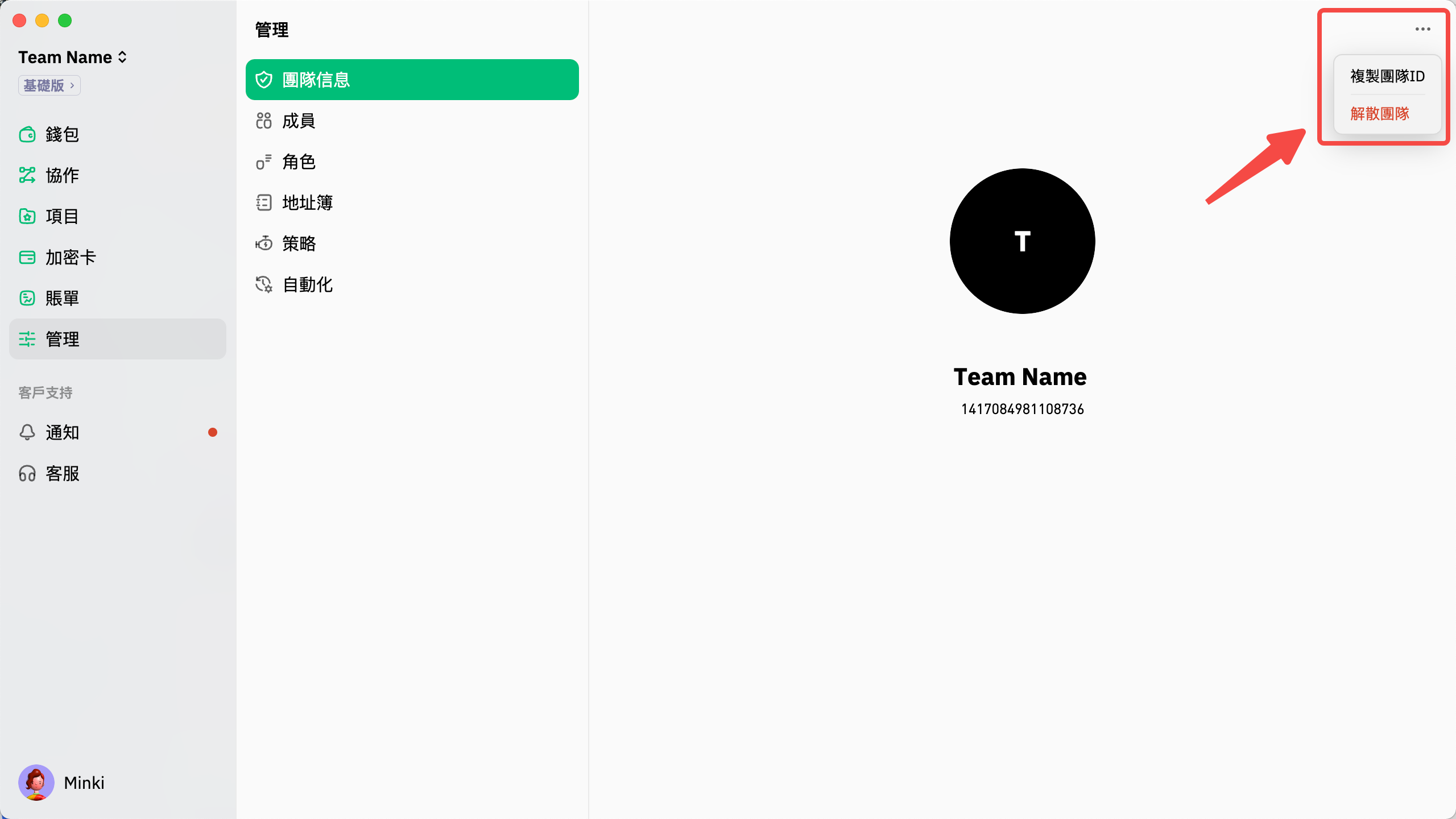This screenshot has width=1456, height=819.
Task: Click the 成員 members icon
Action: click(264, 121)
